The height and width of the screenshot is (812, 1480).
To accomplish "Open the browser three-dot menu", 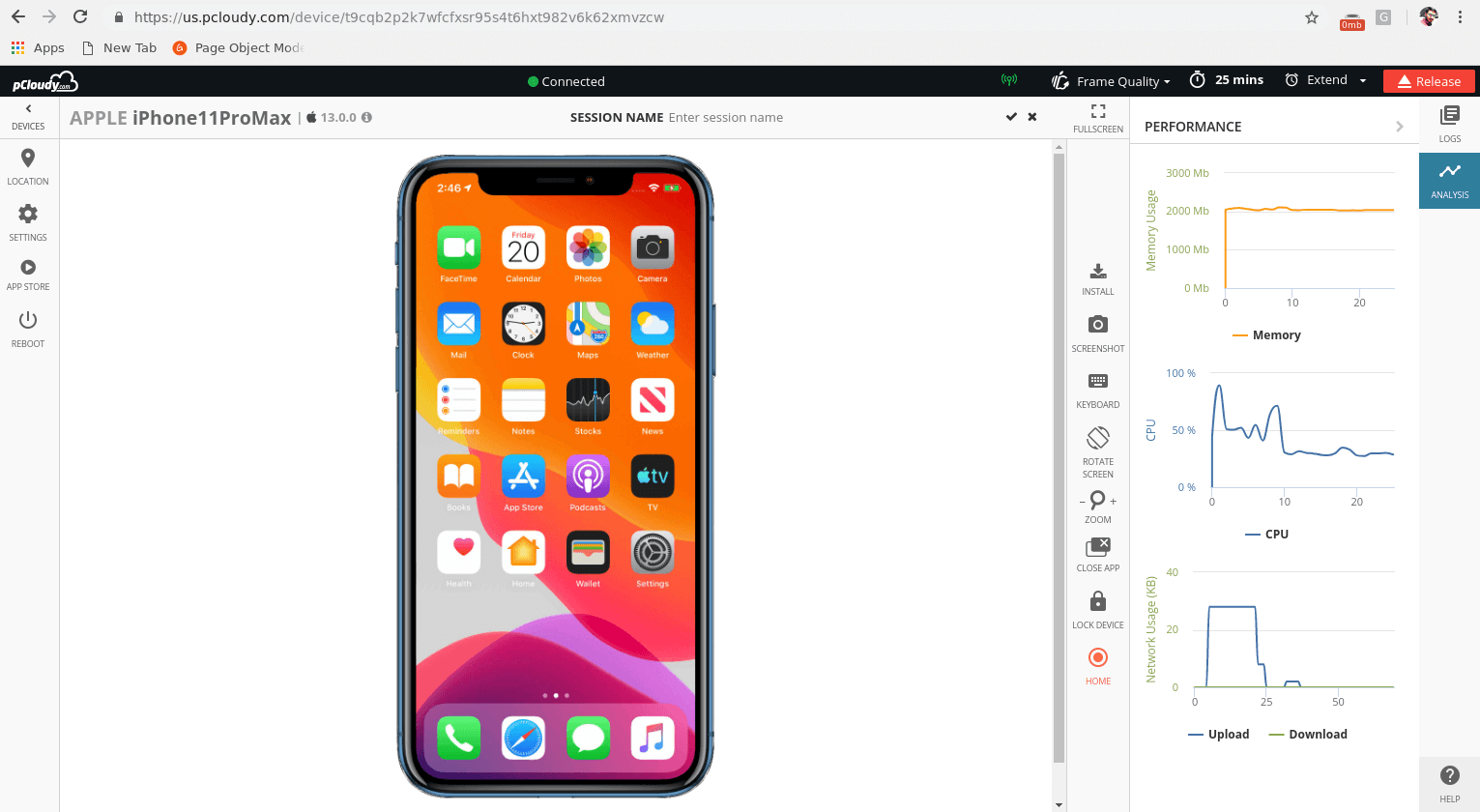I will pyautogui.click(x=1460, y=17).
